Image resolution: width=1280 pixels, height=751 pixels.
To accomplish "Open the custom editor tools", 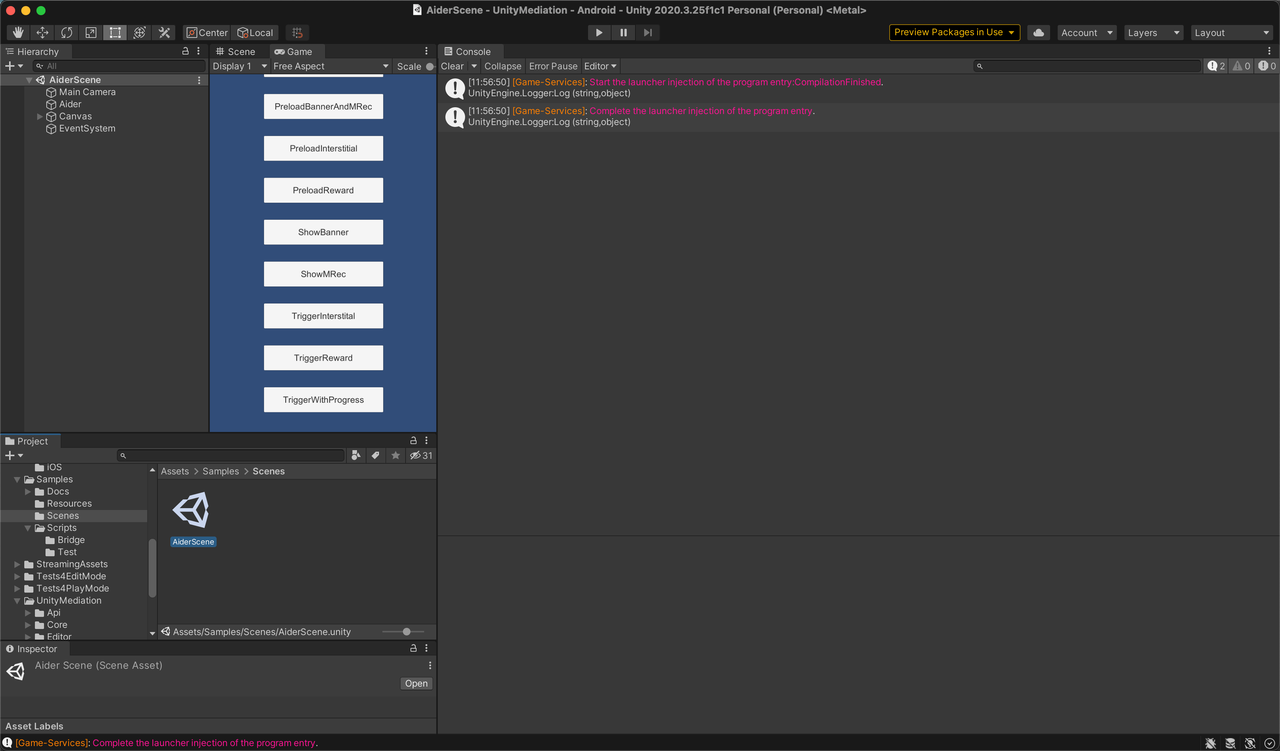I will [165, 33].
